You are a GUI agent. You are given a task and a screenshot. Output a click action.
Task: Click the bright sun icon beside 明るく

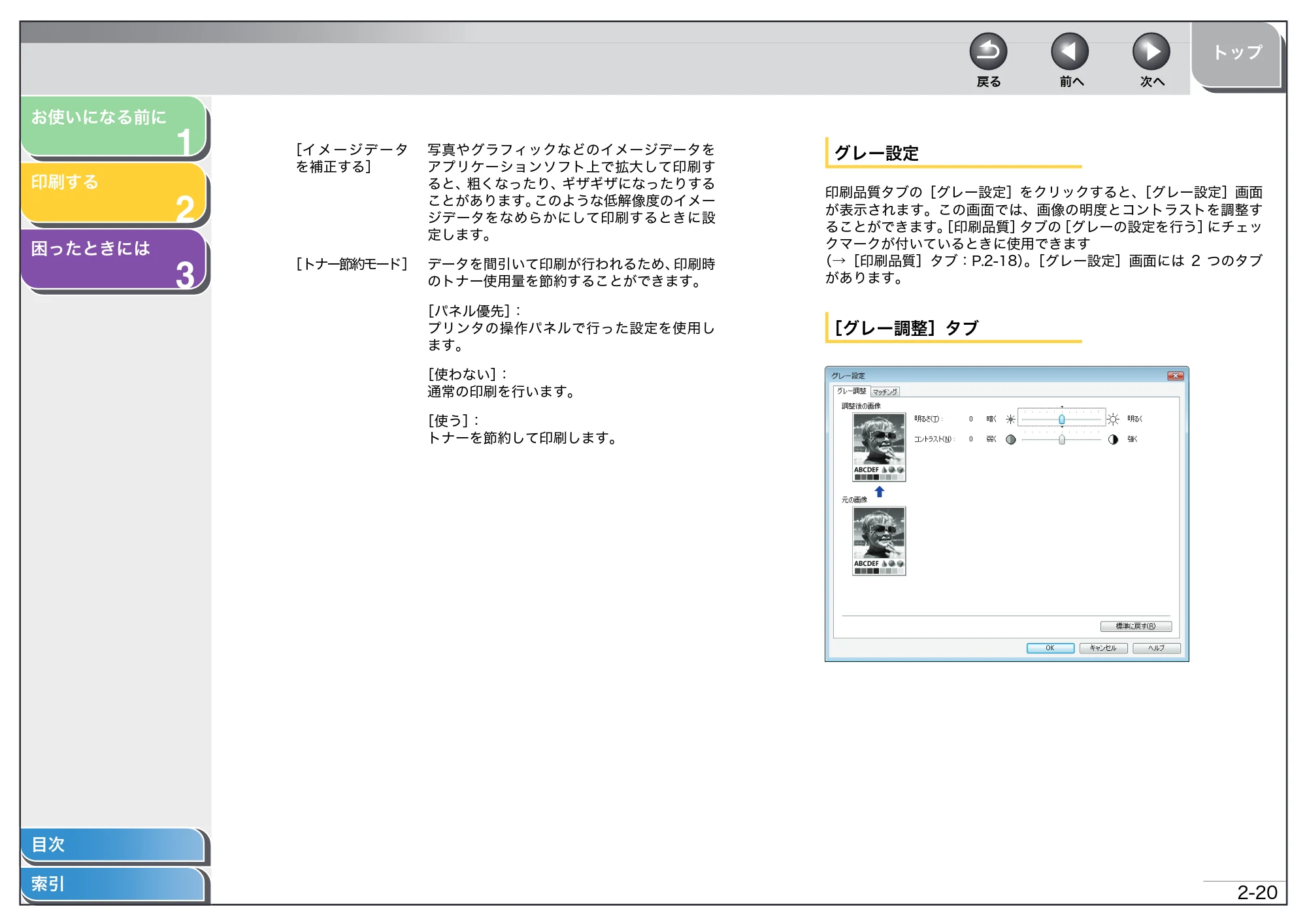[x=1113, y=419]
